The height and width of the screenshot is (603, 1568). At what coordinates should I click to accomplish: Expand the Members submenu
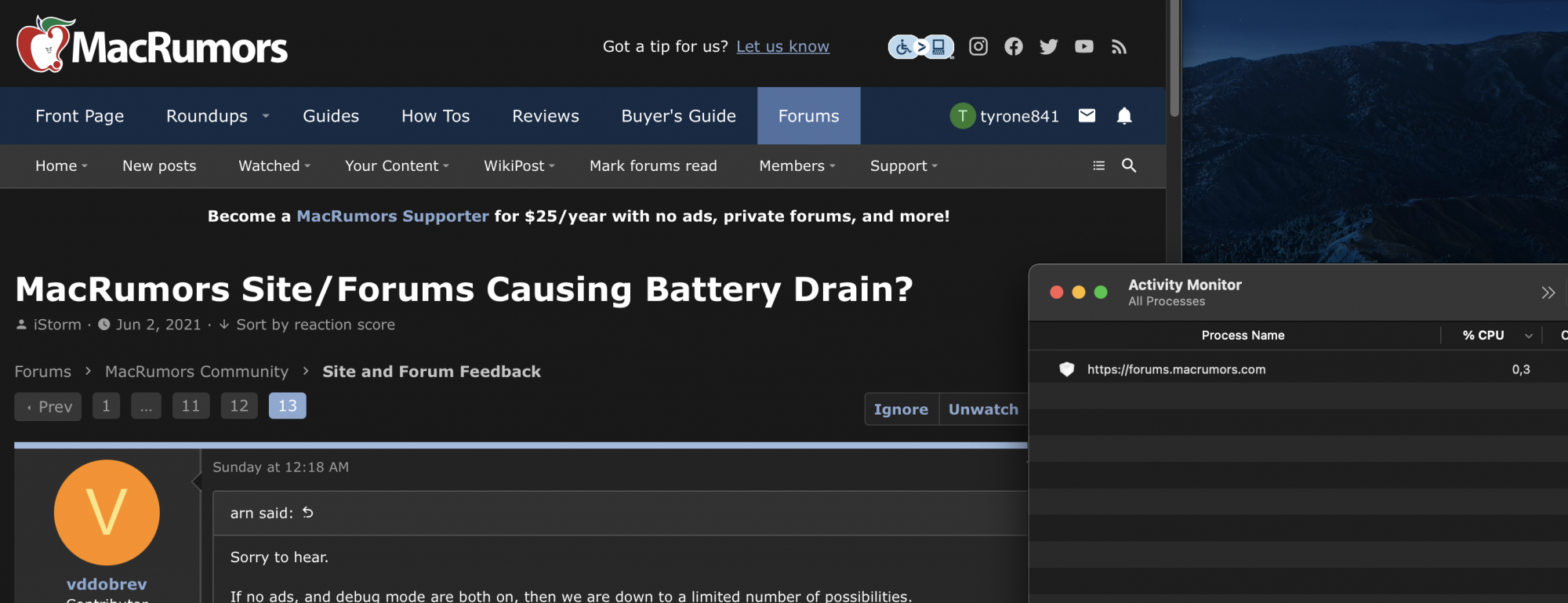click(x=833, y=166)
